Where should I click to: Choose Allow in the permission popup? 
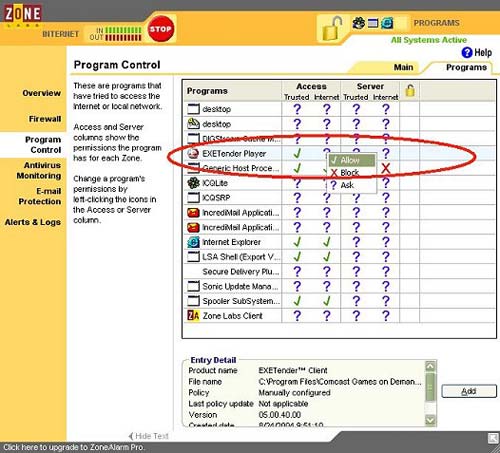(x=352, y=160)
